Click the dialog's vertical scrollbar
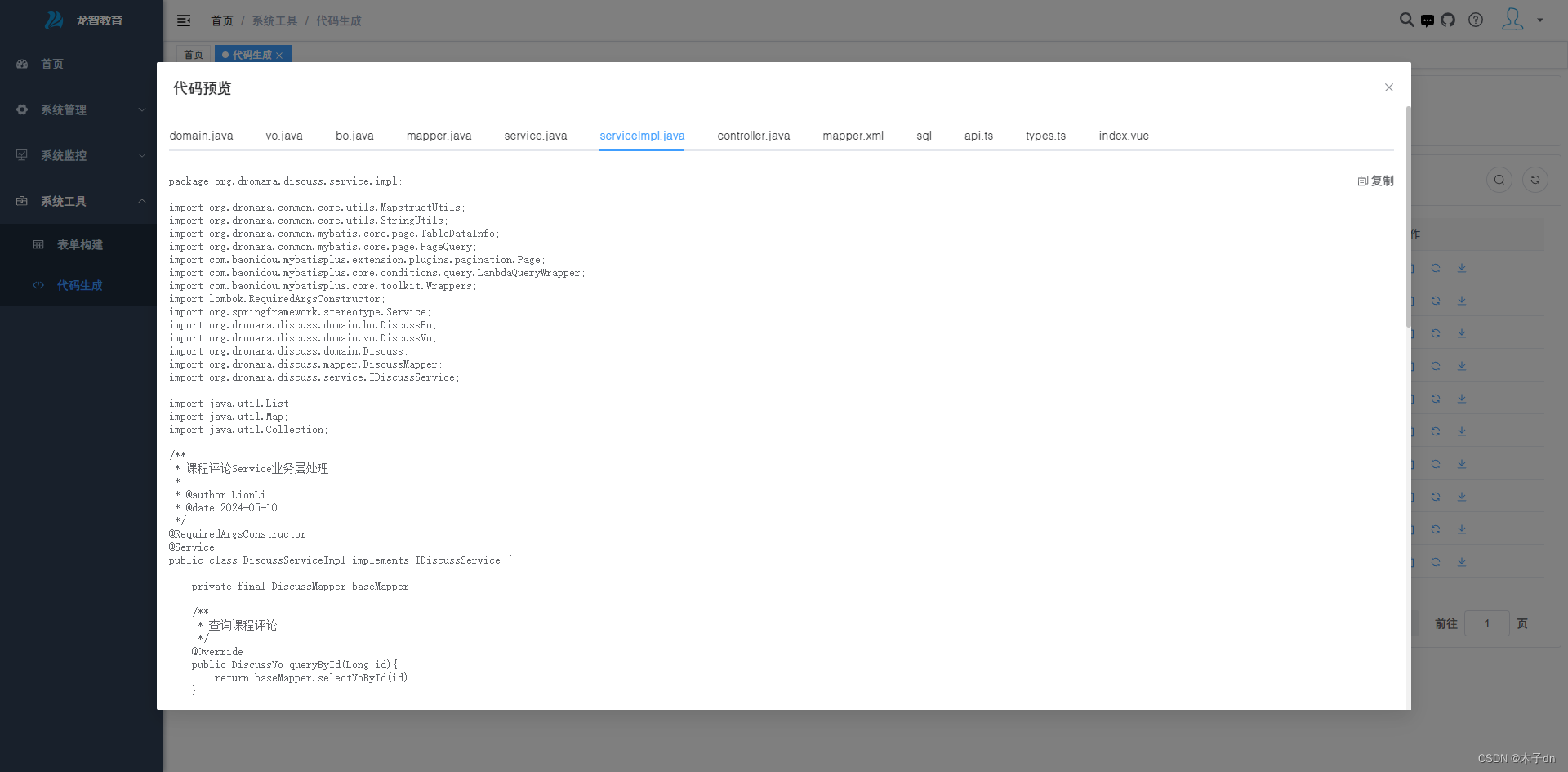 point(1408,216)
